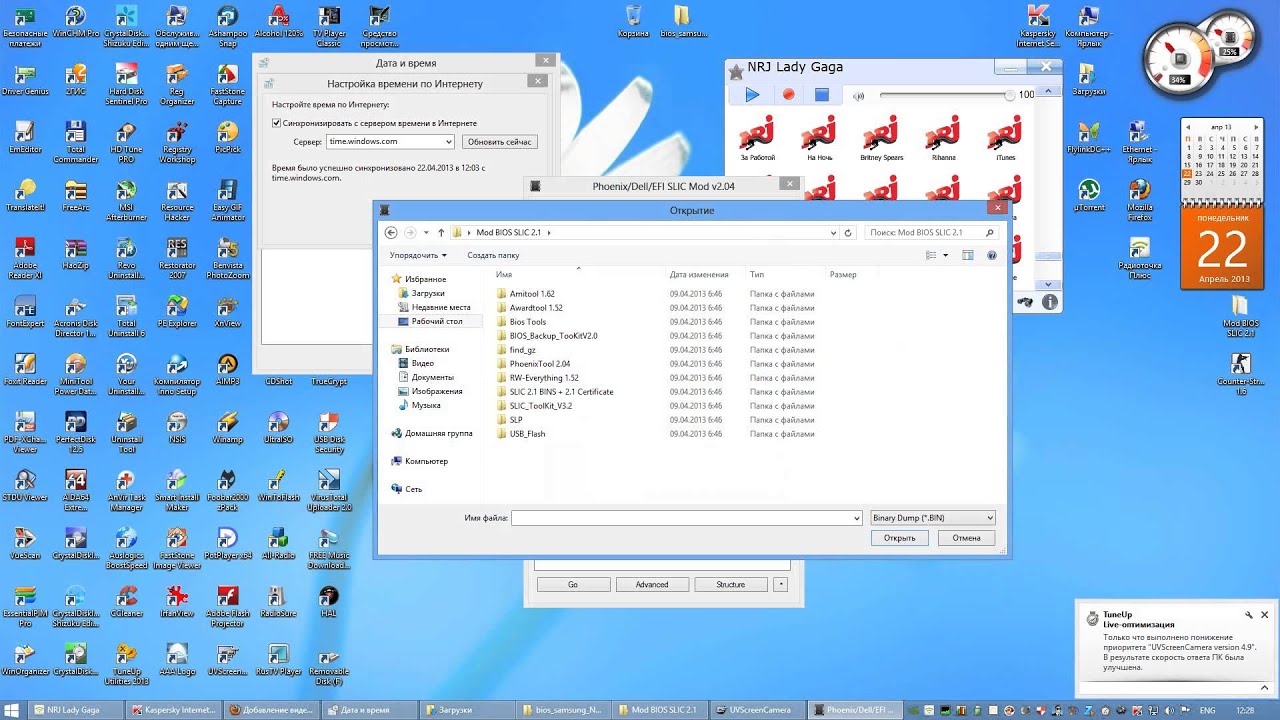Cancel the Open dialog with Отмена
The image size is (1280, 720).
966,538
